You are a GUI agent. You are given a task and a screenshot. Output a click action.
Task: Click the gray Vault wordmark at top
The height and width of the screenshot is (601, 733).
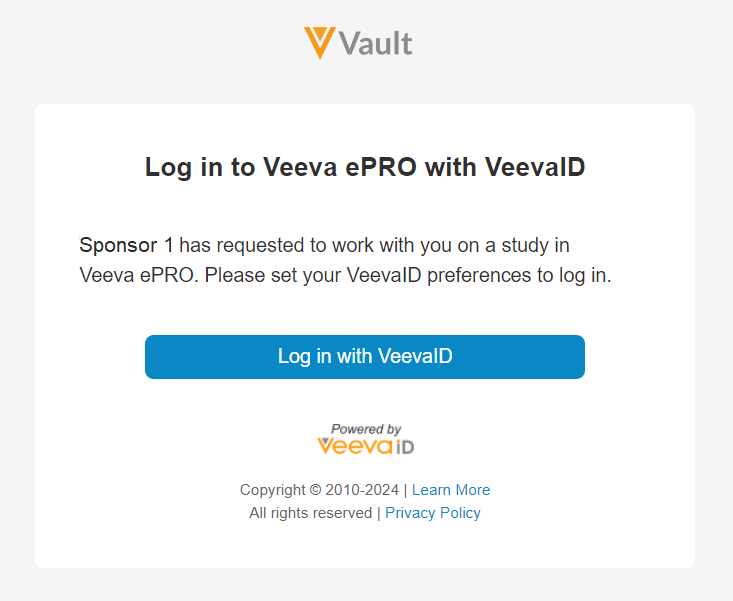(376, 44)
